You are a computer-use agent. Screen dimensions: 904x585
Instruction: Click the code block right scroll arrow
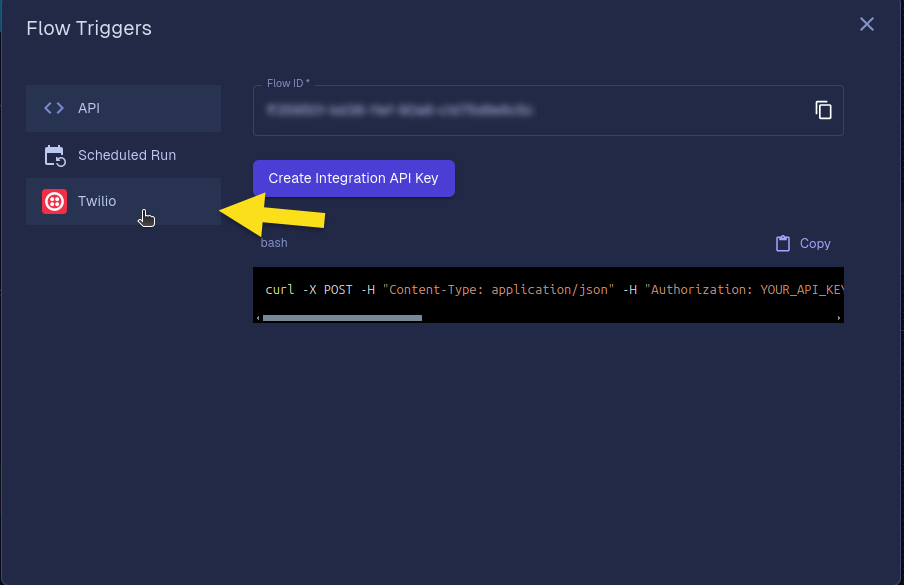coord(839,318)
